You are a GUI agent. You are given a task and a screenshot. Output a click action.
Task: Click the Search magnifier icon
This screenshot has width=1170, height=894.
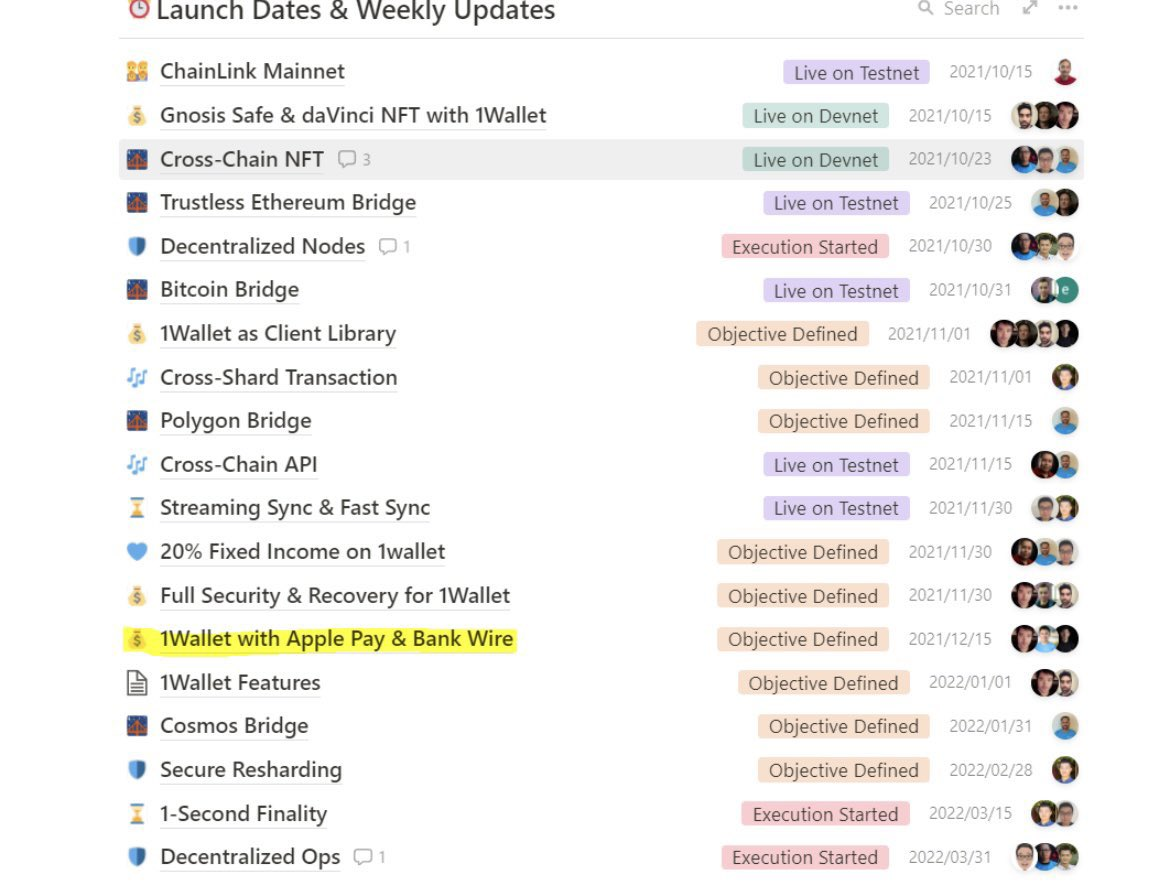click(x=925, y=9)
